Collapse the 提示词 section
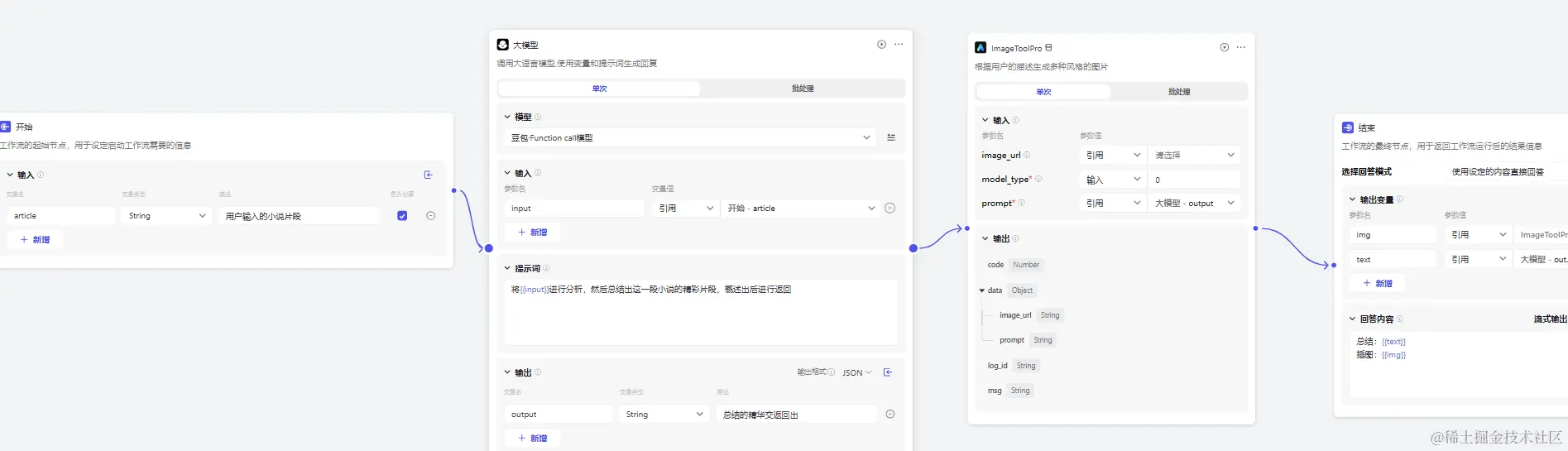Image resolution: width=1568 pixels, height=451 pixels. pyautogui.click(x=507, y=268)
